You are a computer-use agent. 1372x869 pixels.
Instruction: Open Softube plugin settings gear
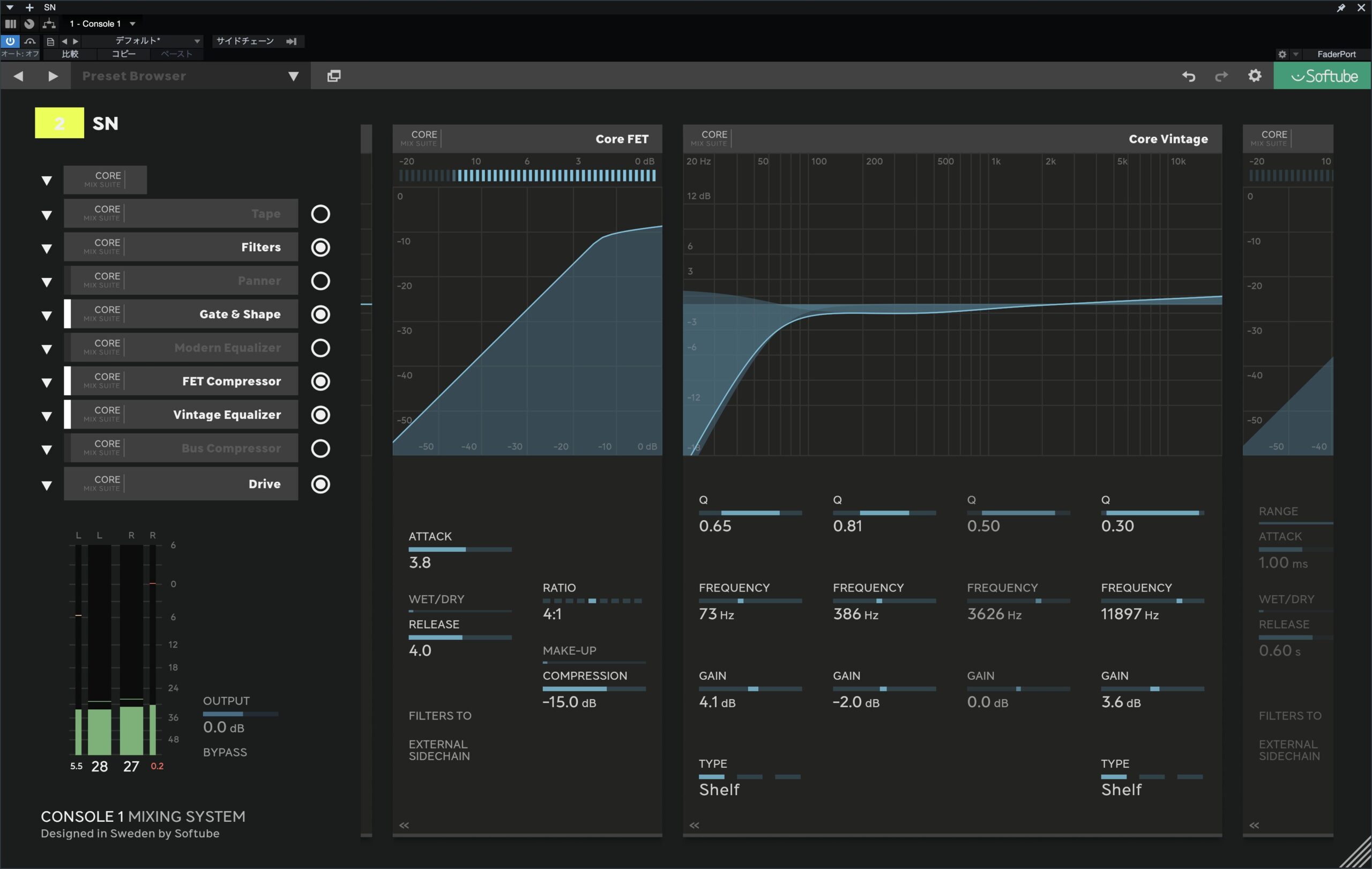1255,76
